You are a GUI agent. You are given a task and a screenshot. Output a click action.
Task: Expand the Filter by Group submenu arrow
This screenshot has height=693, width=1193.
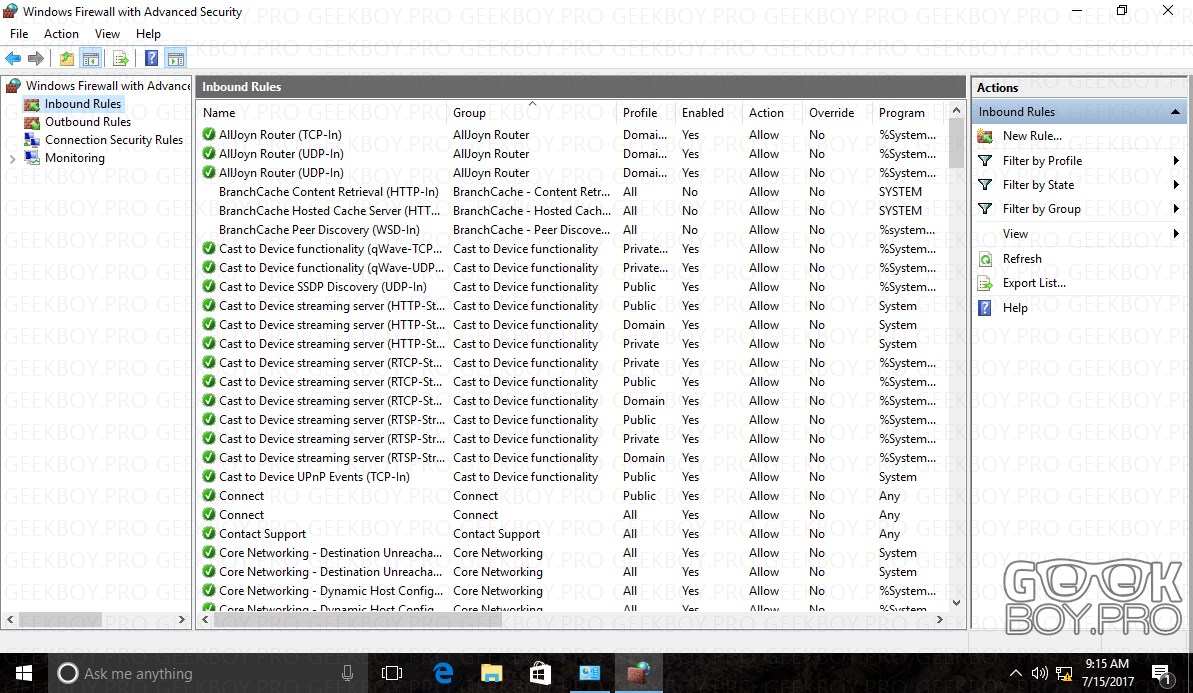(1176, 208)
